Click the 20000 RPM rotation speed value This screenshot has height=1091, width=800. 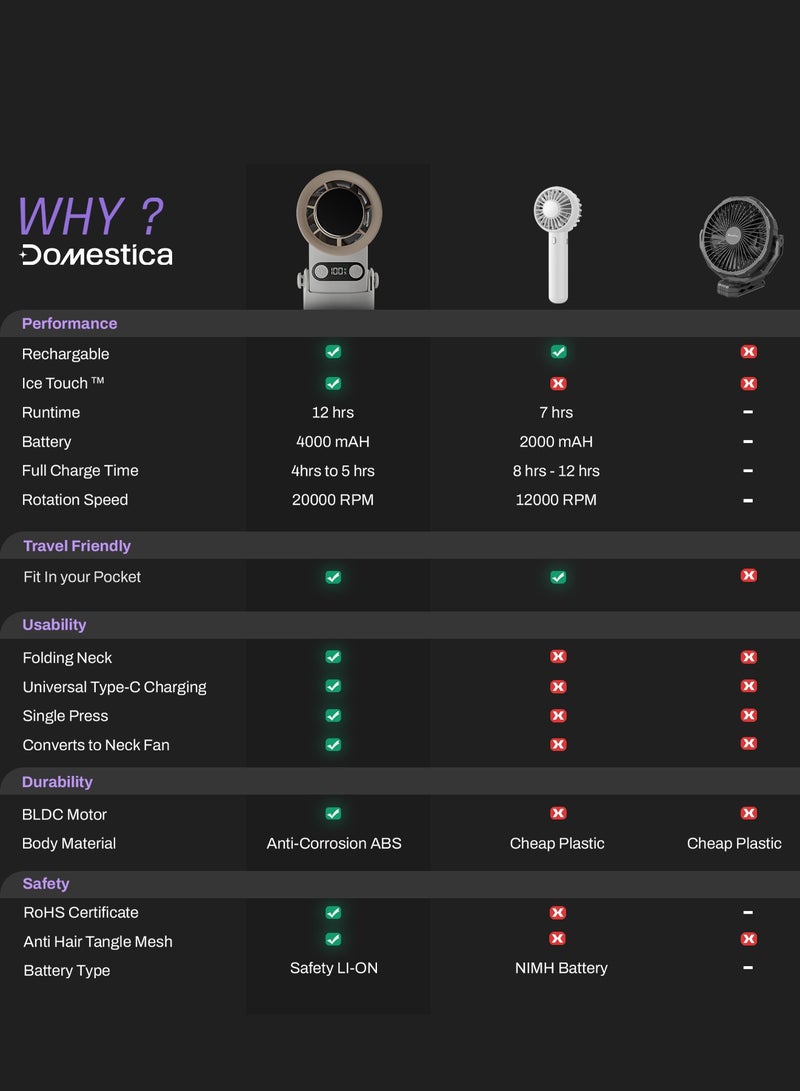[333, 500]
